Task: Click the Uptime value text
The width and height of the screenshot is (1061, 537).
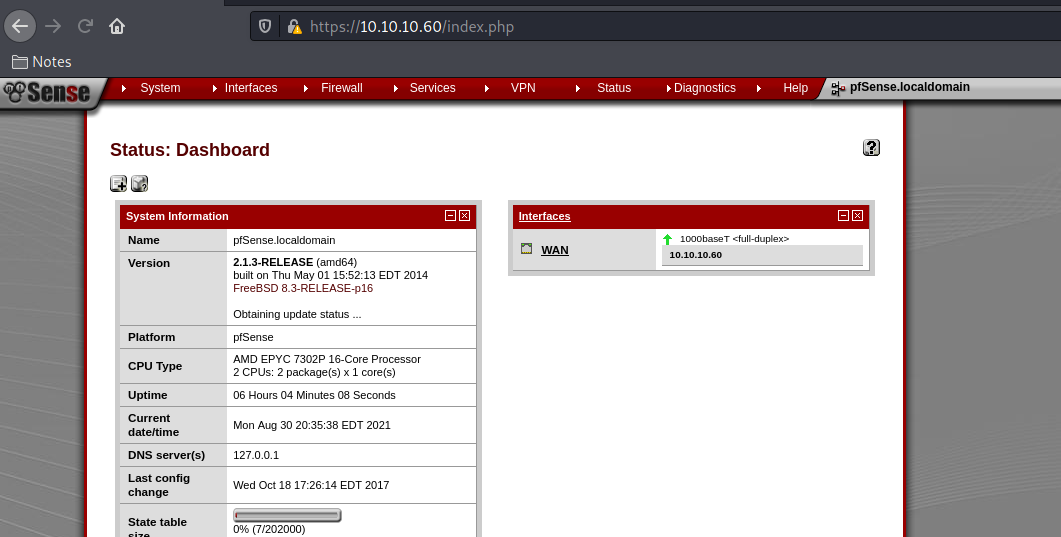Action: point(315,395)
